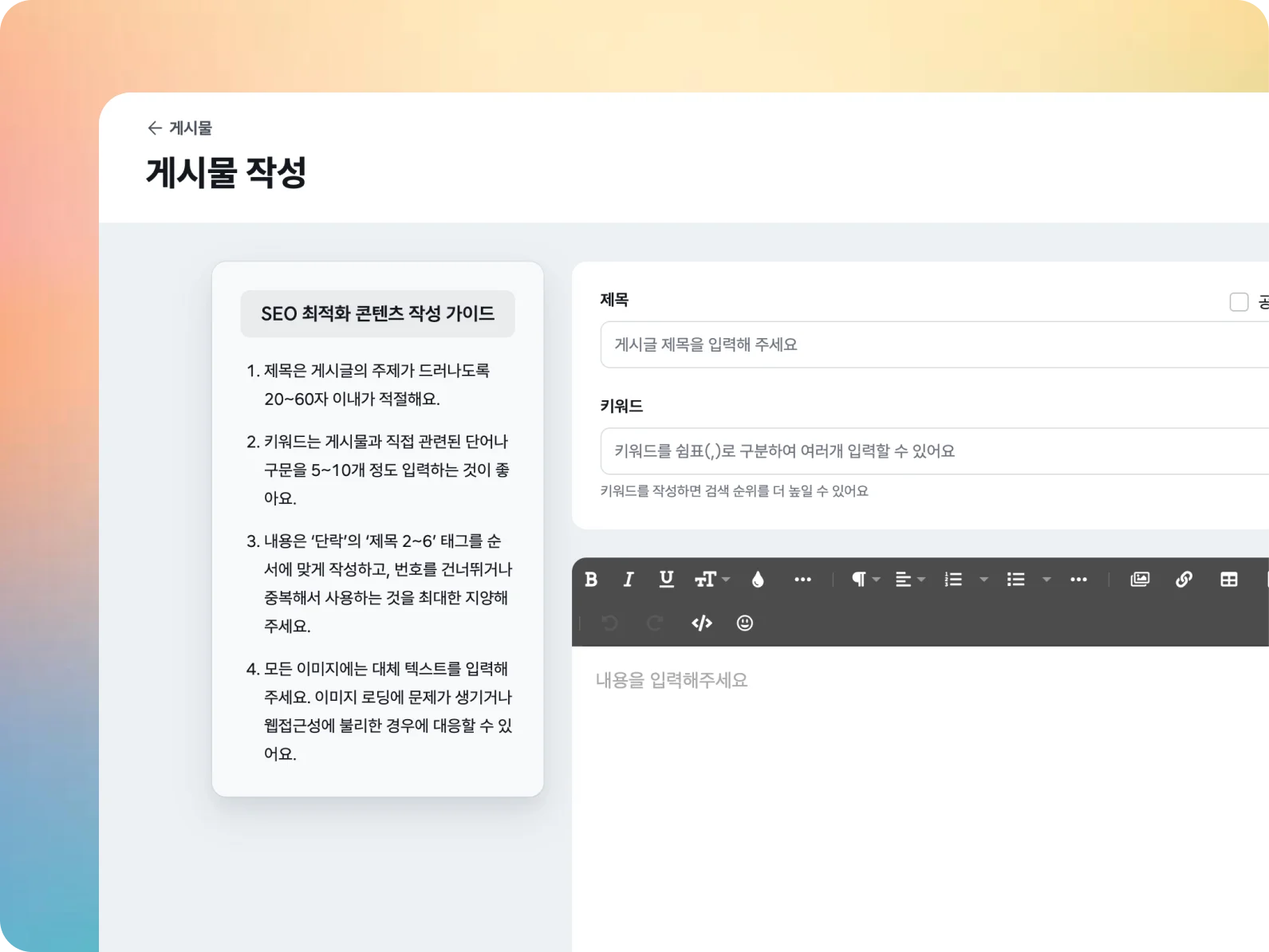Insert an unordered bullet list
Viewport: 1269px width, 952px height.
pyautogui.click(x=1015, y=580)
